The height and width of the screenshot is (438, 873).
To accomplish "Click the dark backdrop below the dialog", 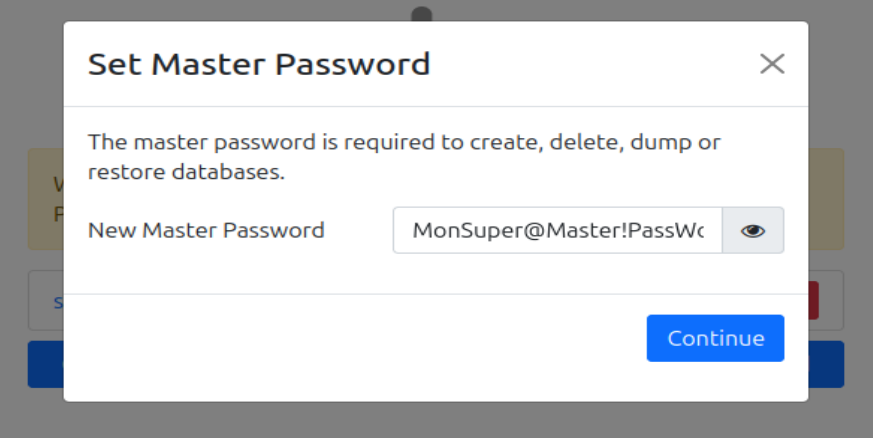I will point(436,420).
